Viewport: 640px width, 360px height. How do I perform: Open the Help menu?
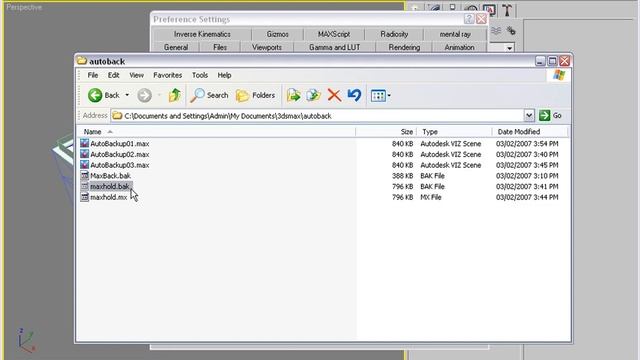tap(224, 75)
